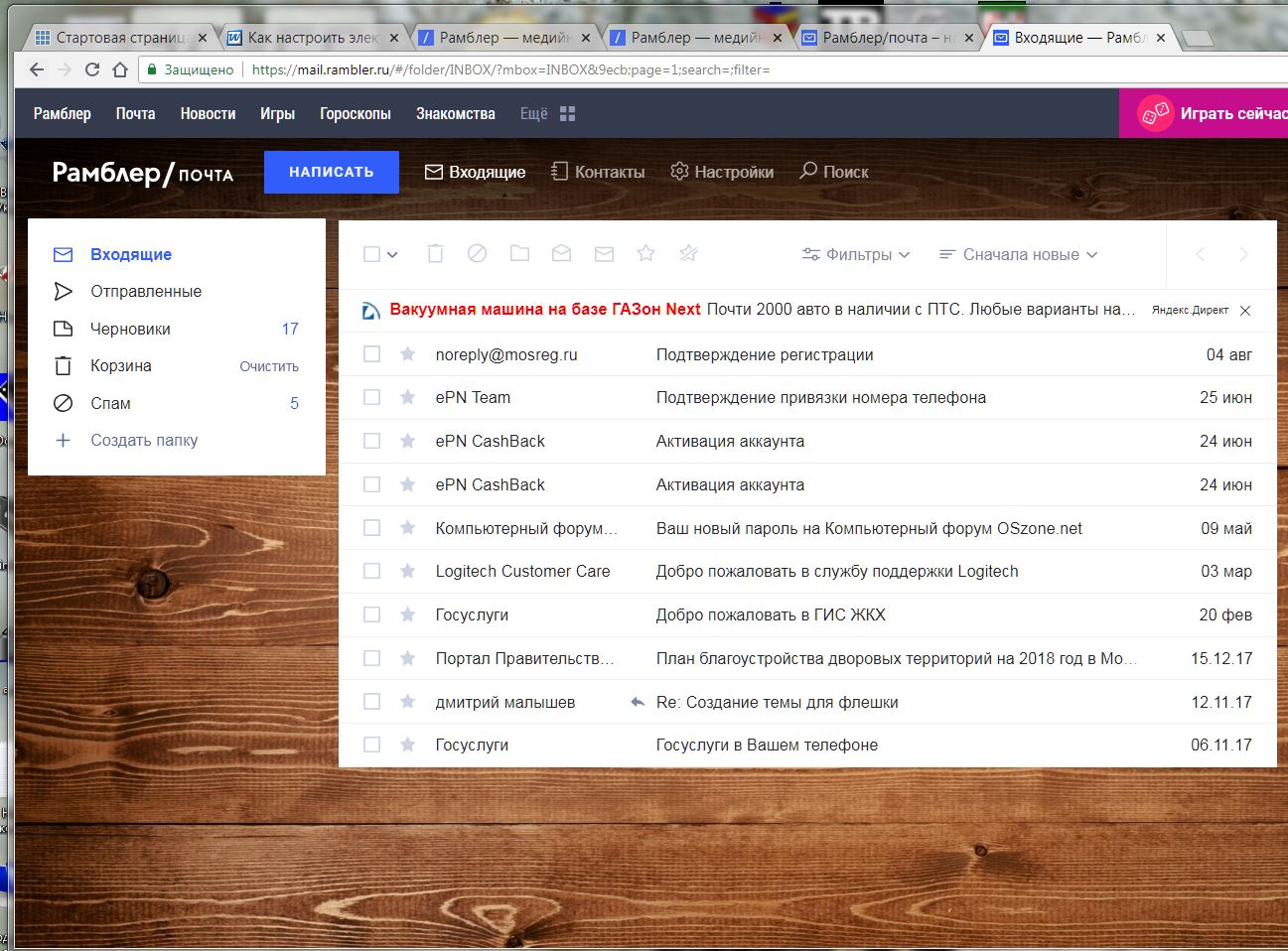Star the Logitech Customer Care message
Screen dimensions: 1288x951
(x=407, y=571)
